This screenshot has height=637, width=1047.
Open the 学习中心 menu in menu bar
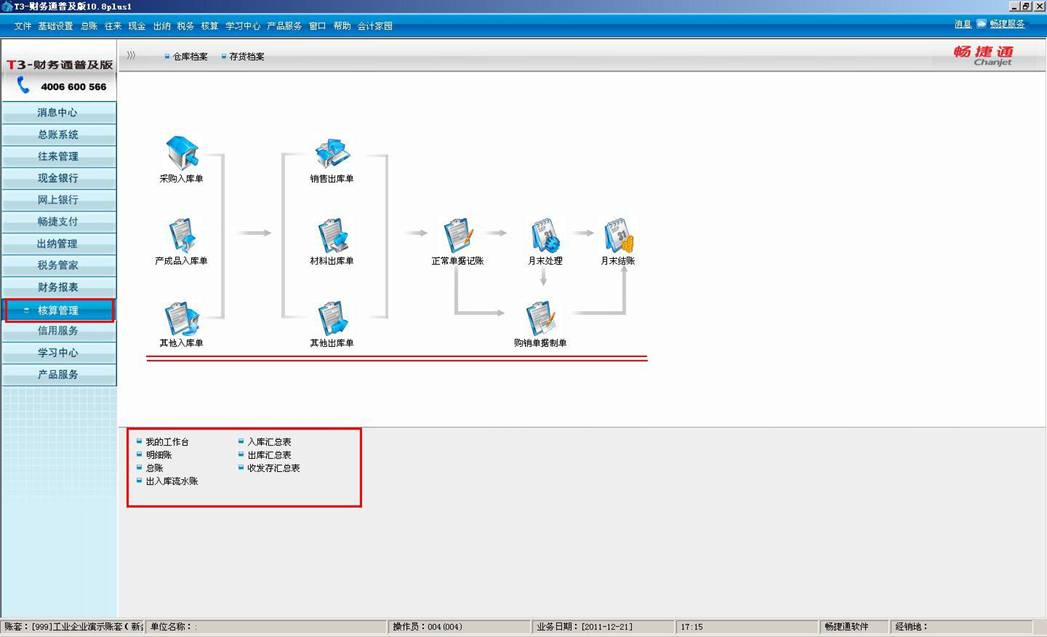coord(242,26)
